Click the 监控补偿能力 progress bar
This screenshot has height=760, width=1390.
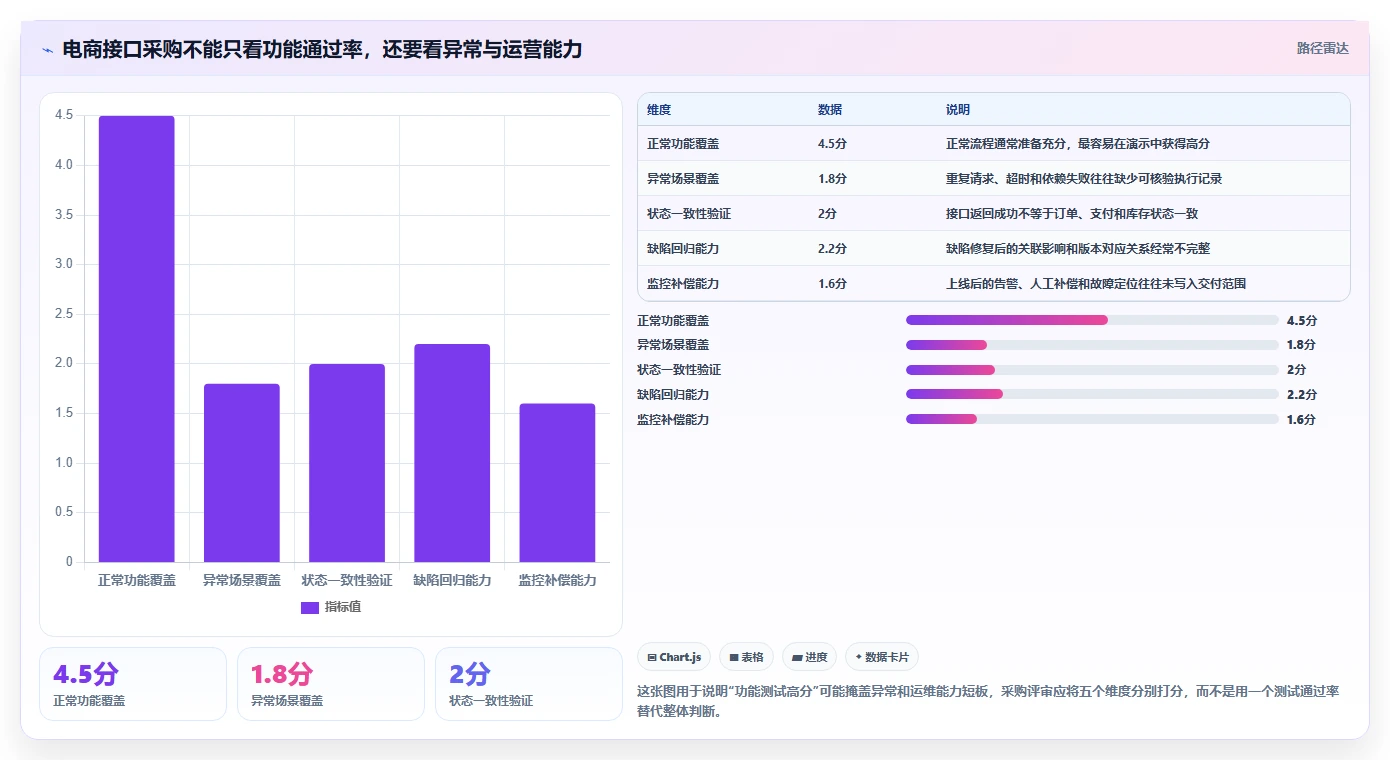tap(1092, 419)
